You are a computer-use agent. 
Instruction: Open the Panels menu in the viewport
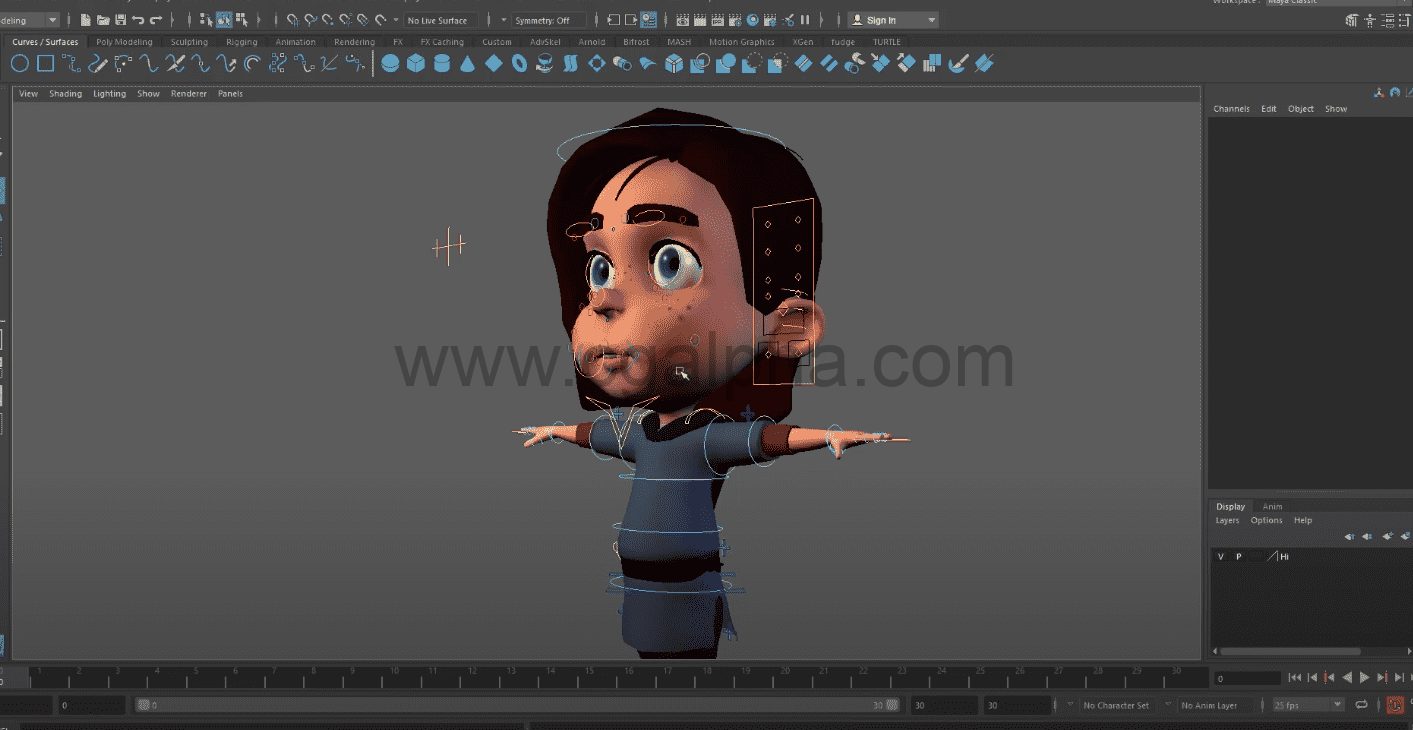[x=230, y=93]
